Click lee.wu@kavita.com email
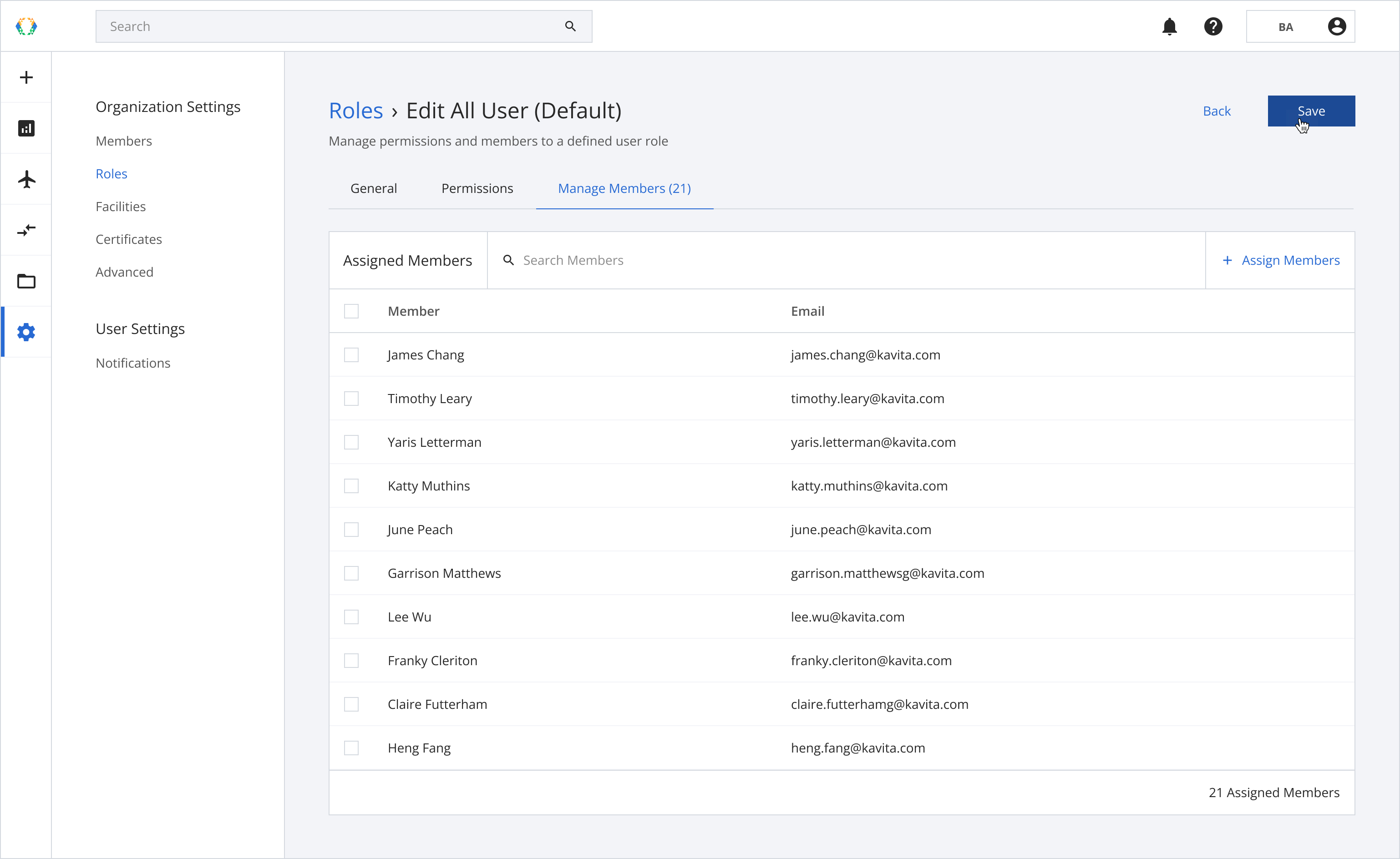This screenshot has width=1400, height=859. (848, 617)
